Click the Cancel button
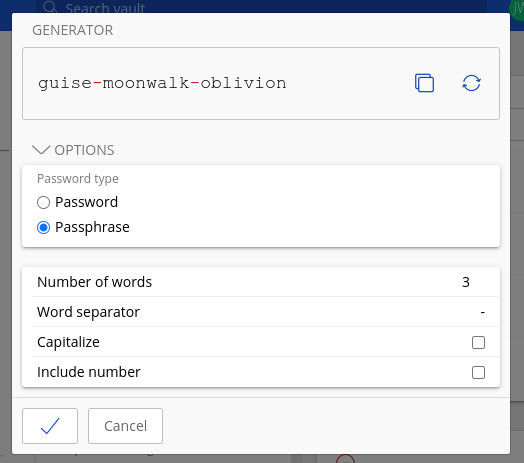The width and height of the screenshot is (524, 463). pos(125,426)
